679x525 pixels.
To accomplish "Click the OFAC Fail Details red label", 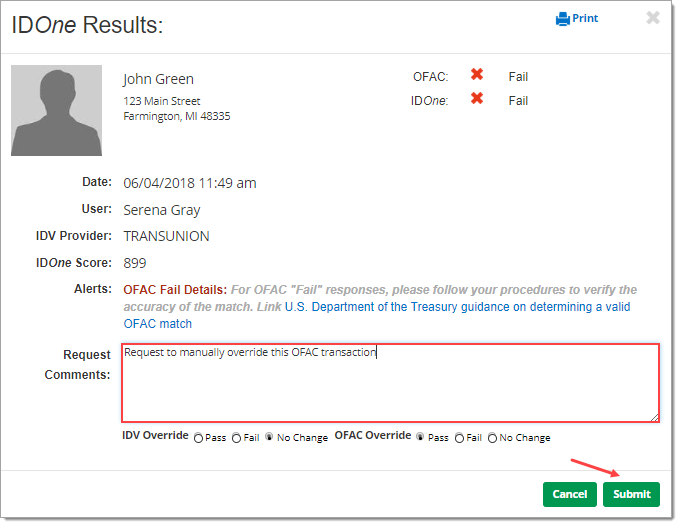I will (x=175, y=289).
